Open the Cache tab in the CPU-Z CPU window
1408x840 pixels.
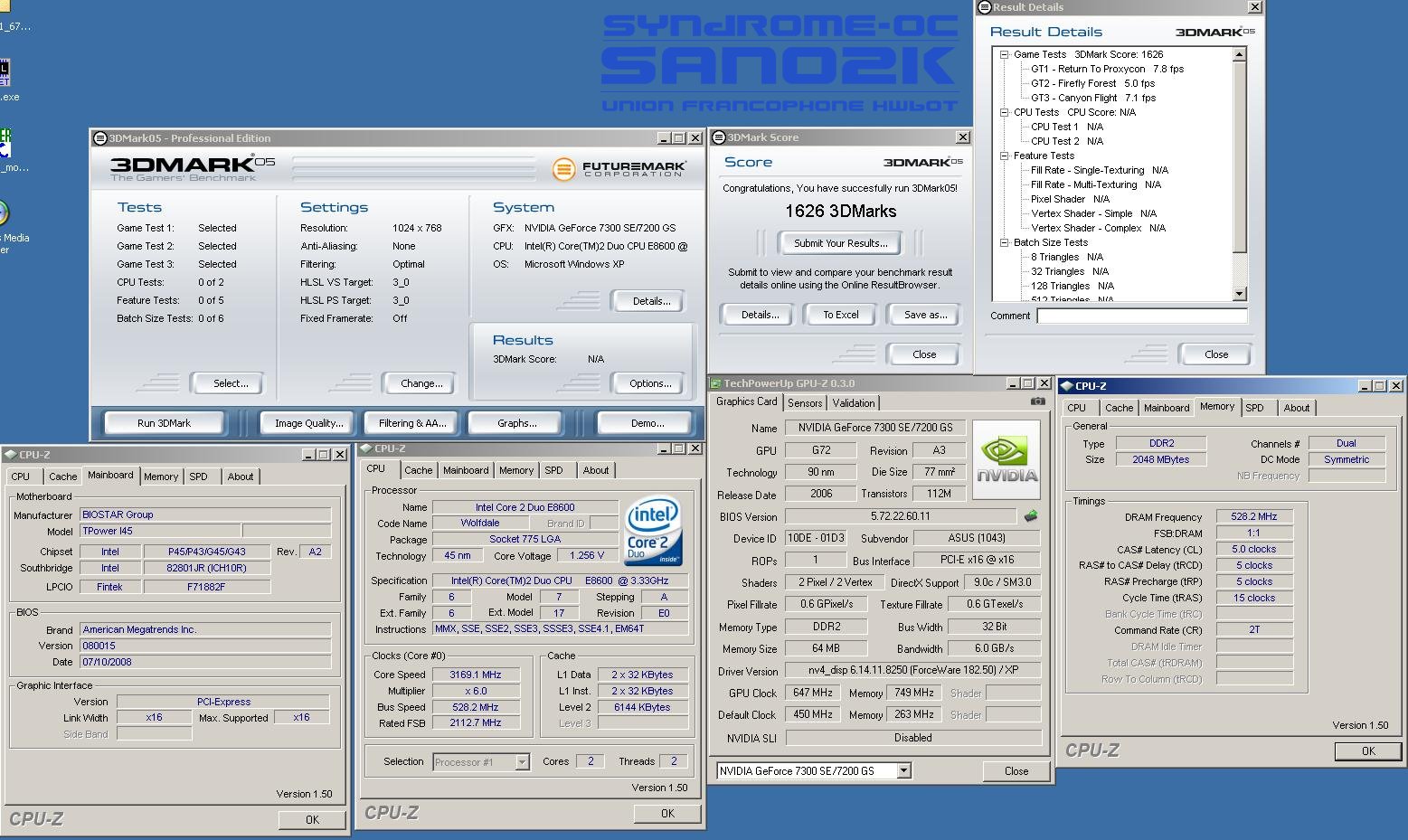[418, 470]
